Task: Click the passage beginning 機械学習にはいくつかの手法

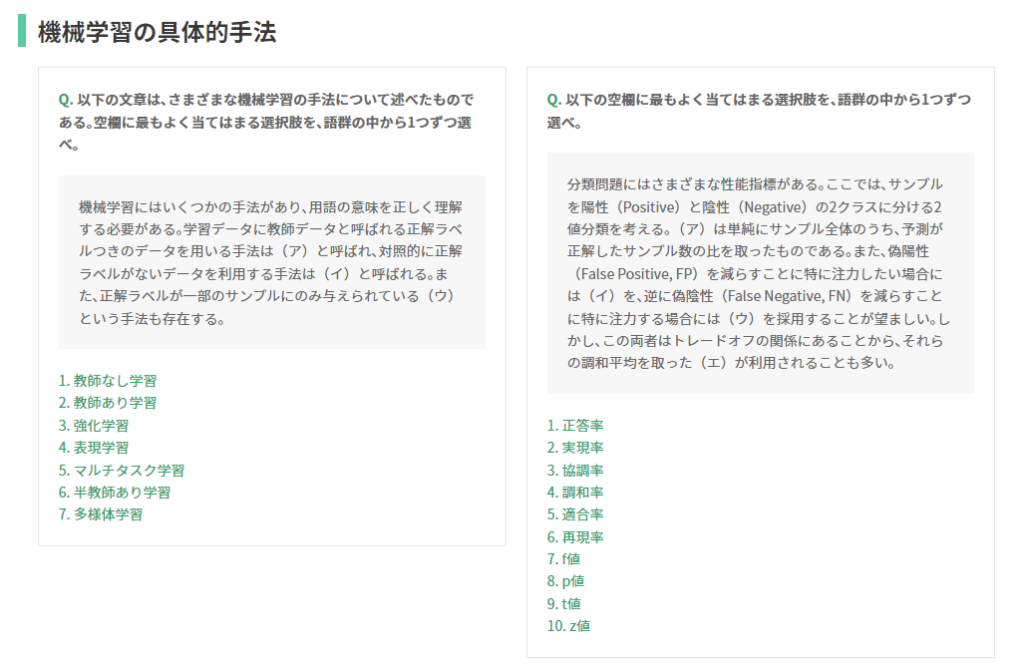Action: pos(272,263)
